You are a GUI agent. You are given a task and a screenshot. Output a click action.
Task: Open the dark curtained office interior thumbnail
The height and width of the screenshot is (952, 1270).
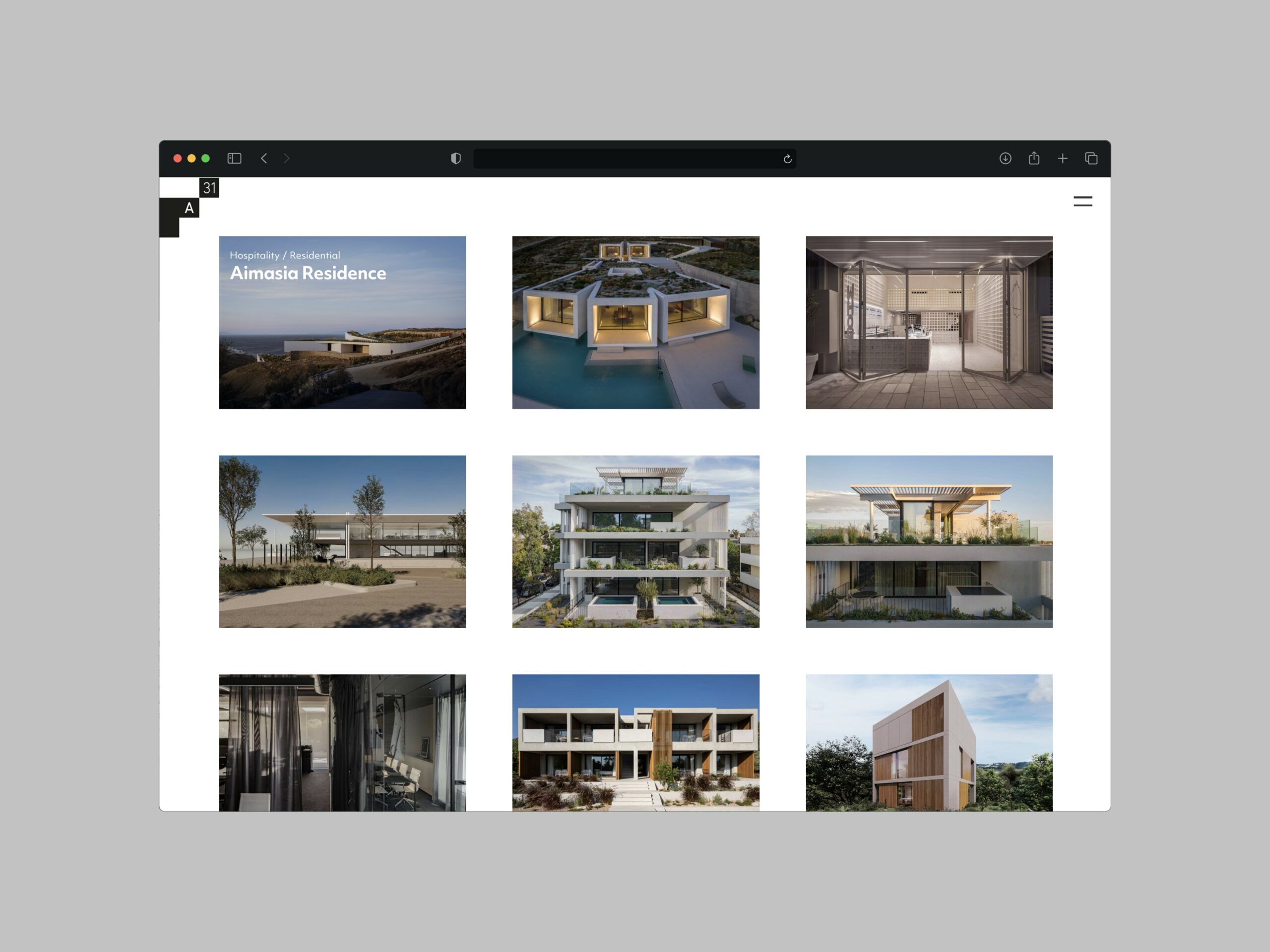click(x=342, y=743)
